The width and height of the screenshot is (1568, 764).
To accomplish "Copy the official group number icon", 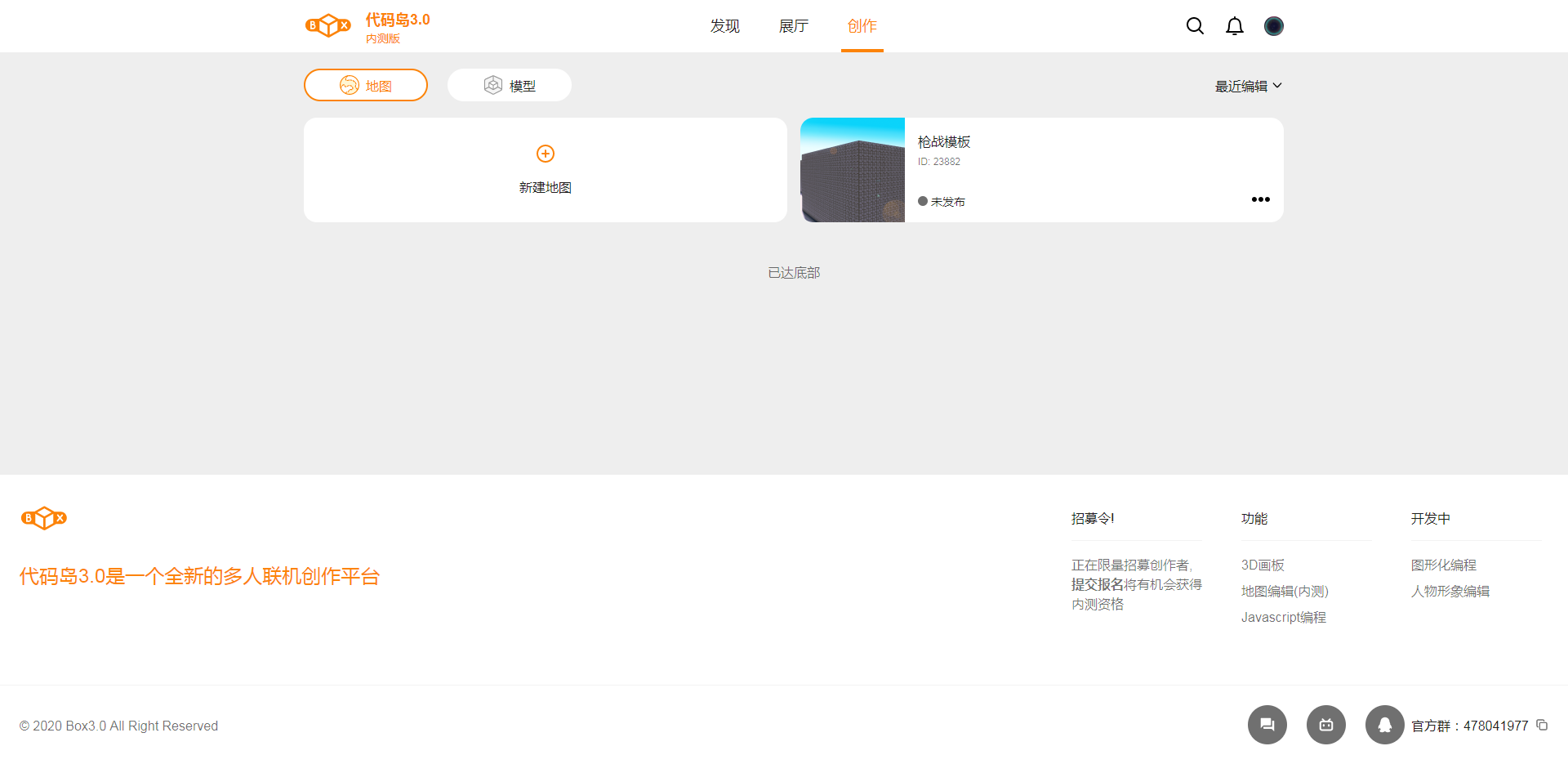I will (x=1542, y=725).
